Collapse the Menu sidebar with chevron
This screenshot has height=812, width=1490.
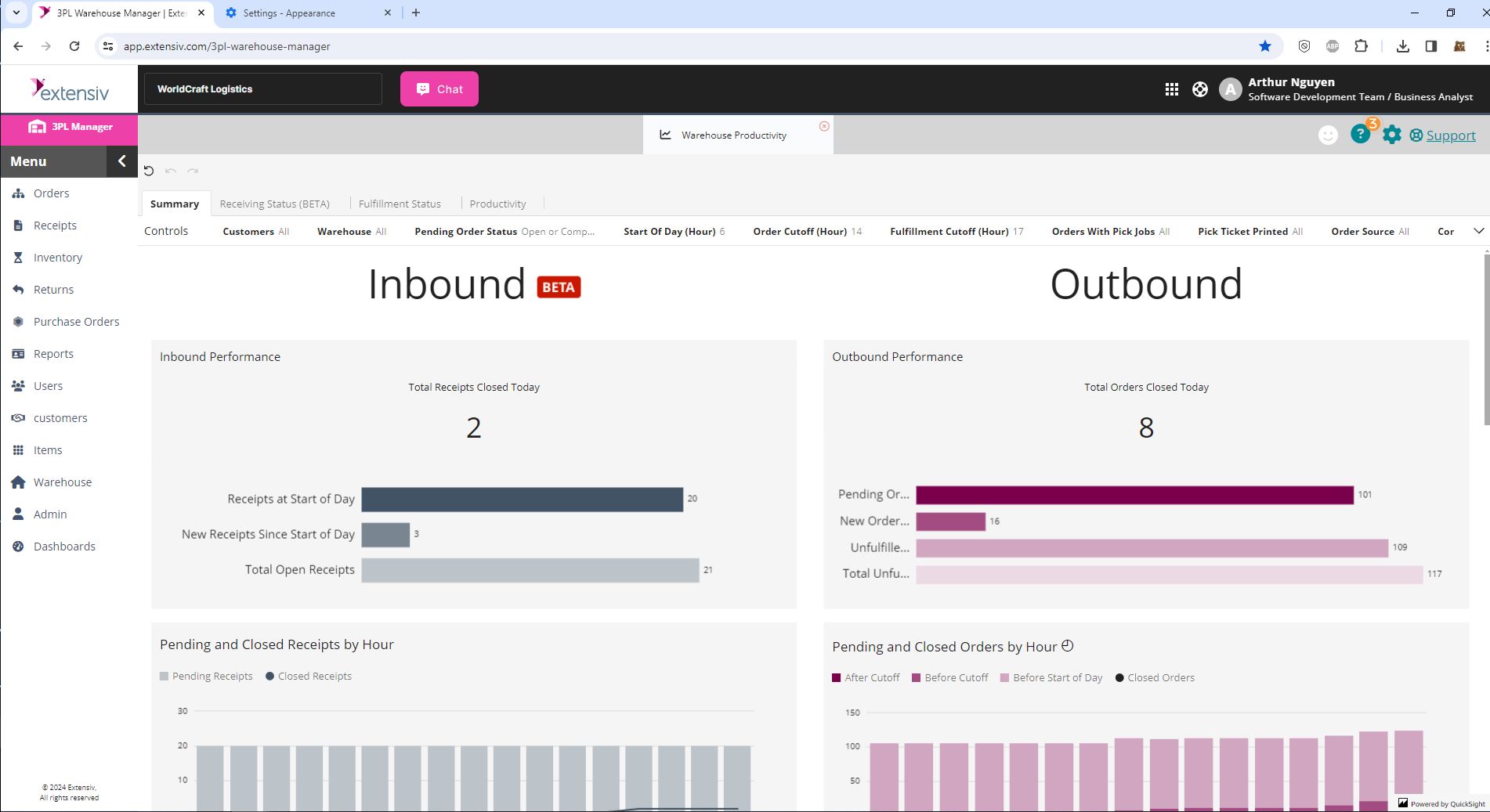pos(122,161)
